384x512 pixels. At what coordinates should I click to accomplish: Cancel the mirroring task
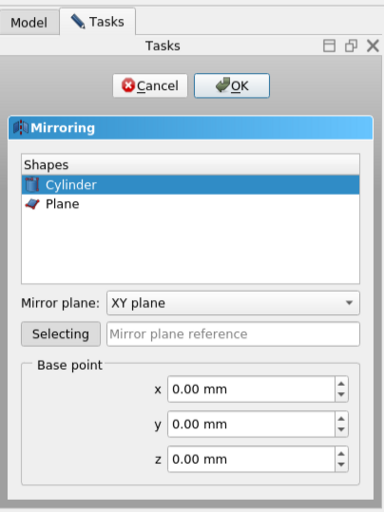[150, 86]
